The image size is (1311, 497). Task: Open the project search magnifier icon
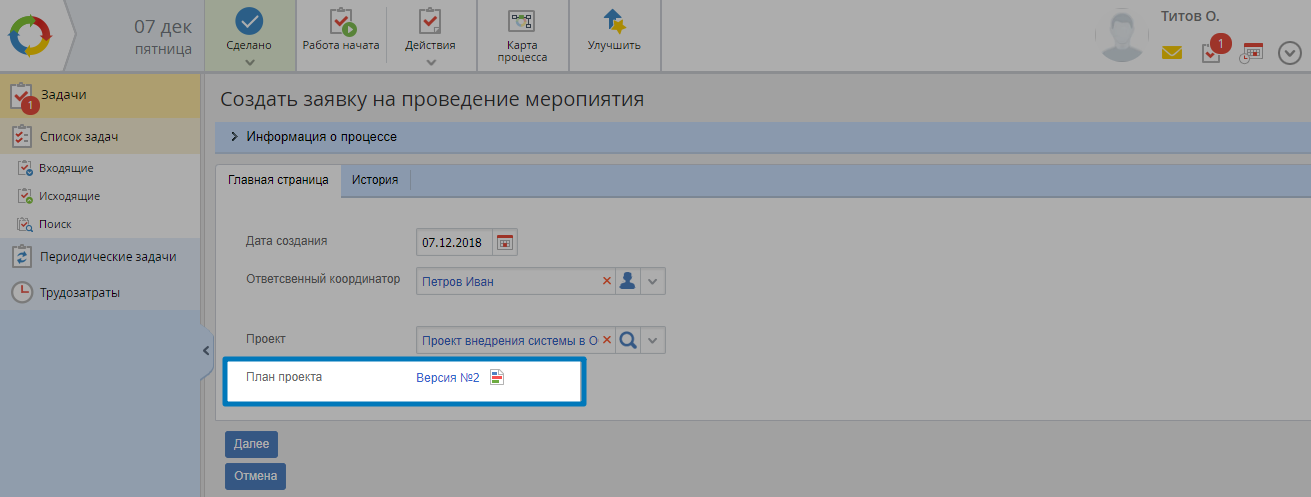point(628,340)
